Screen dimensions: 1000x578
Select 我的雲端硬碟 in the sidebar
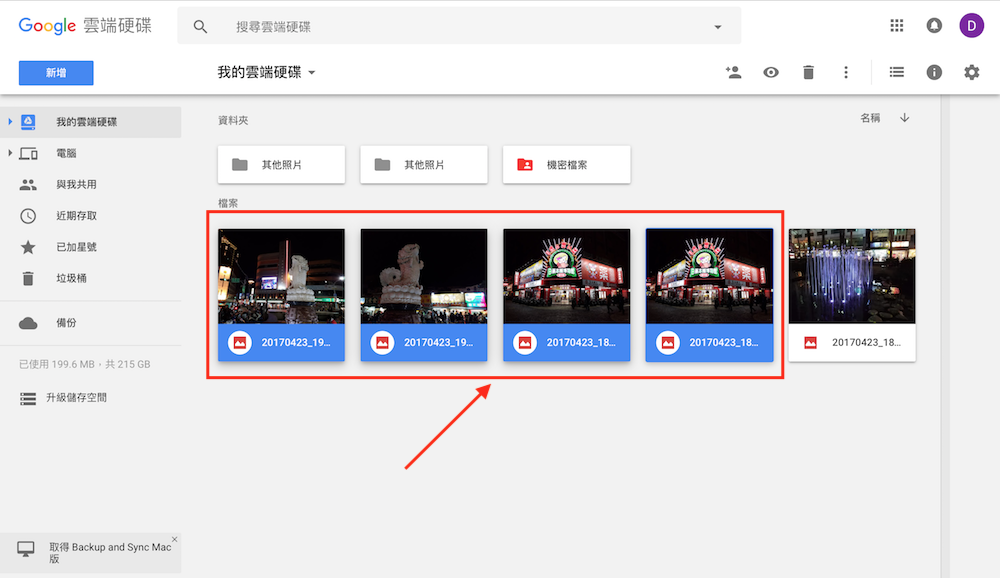(x=91, y=122)
